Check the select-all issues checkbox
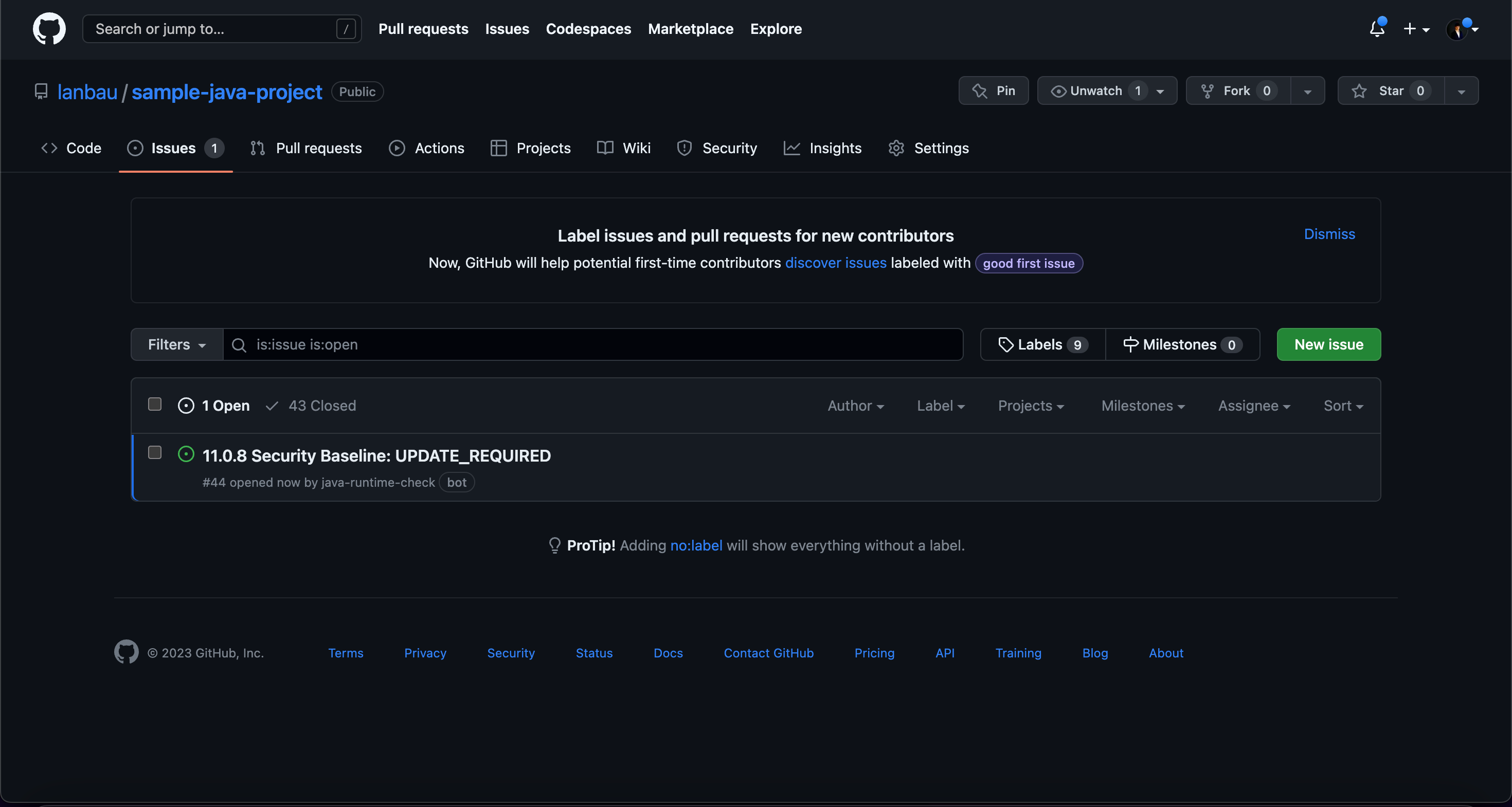The image size is (1512, 807). (155, 404)
